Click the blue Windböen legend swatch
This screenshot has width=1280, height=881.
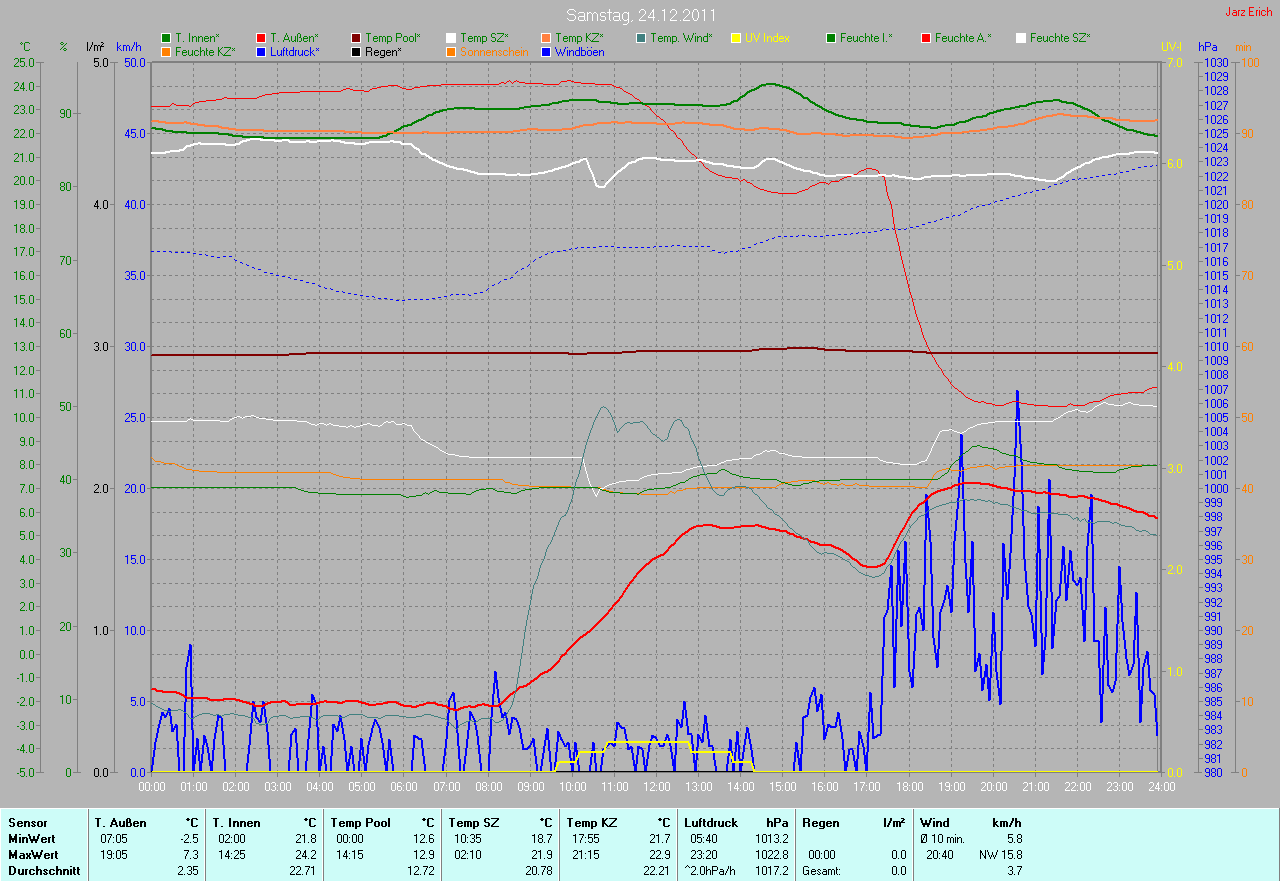pyautogui.click(x=546, y=51)
